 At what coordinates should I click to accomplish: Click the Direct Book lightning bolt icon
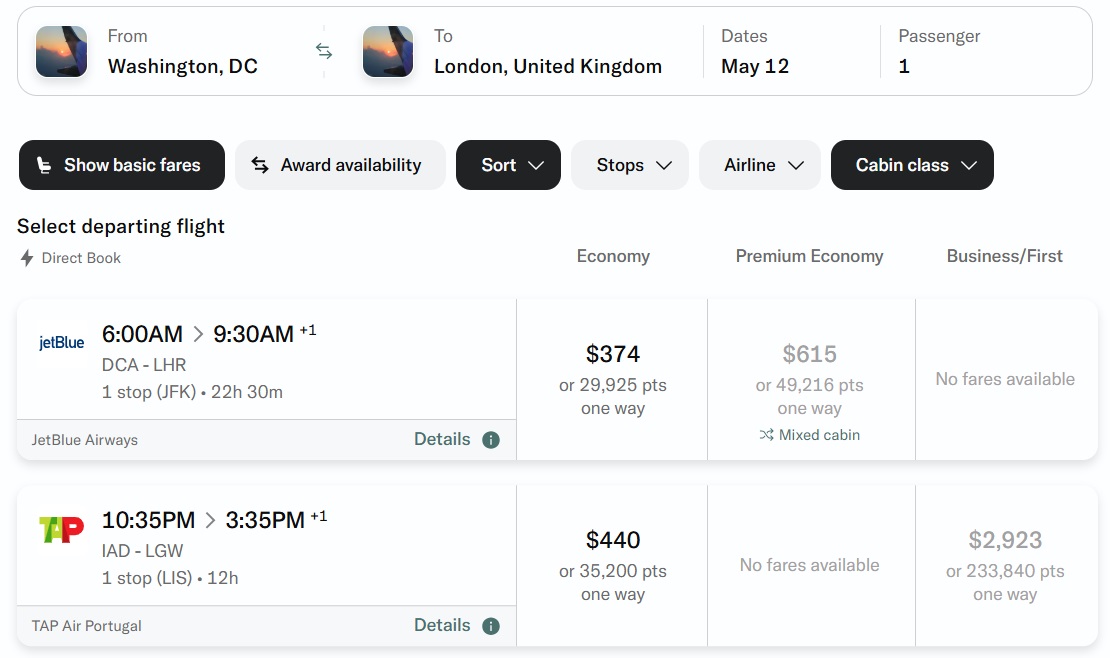point(27,257)
